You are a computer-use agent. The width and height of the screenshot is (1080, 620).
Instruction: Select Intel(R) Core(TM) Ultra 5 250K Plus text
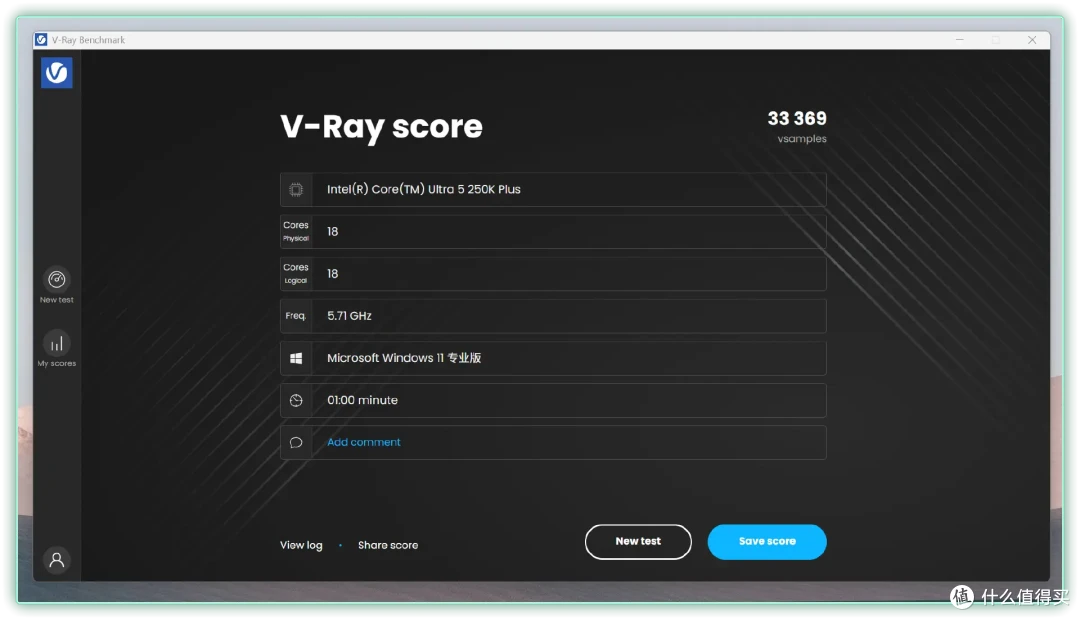tap(424, 189)
